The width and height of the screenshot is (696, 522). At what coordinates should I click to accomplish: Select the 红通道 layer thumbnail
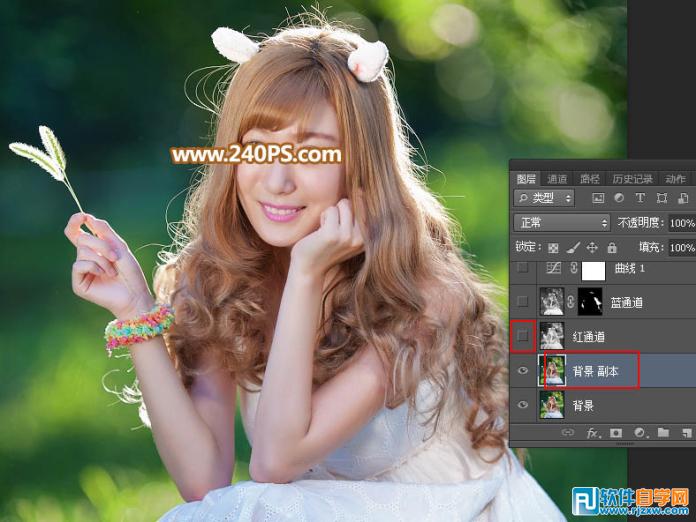coord(552,336)
